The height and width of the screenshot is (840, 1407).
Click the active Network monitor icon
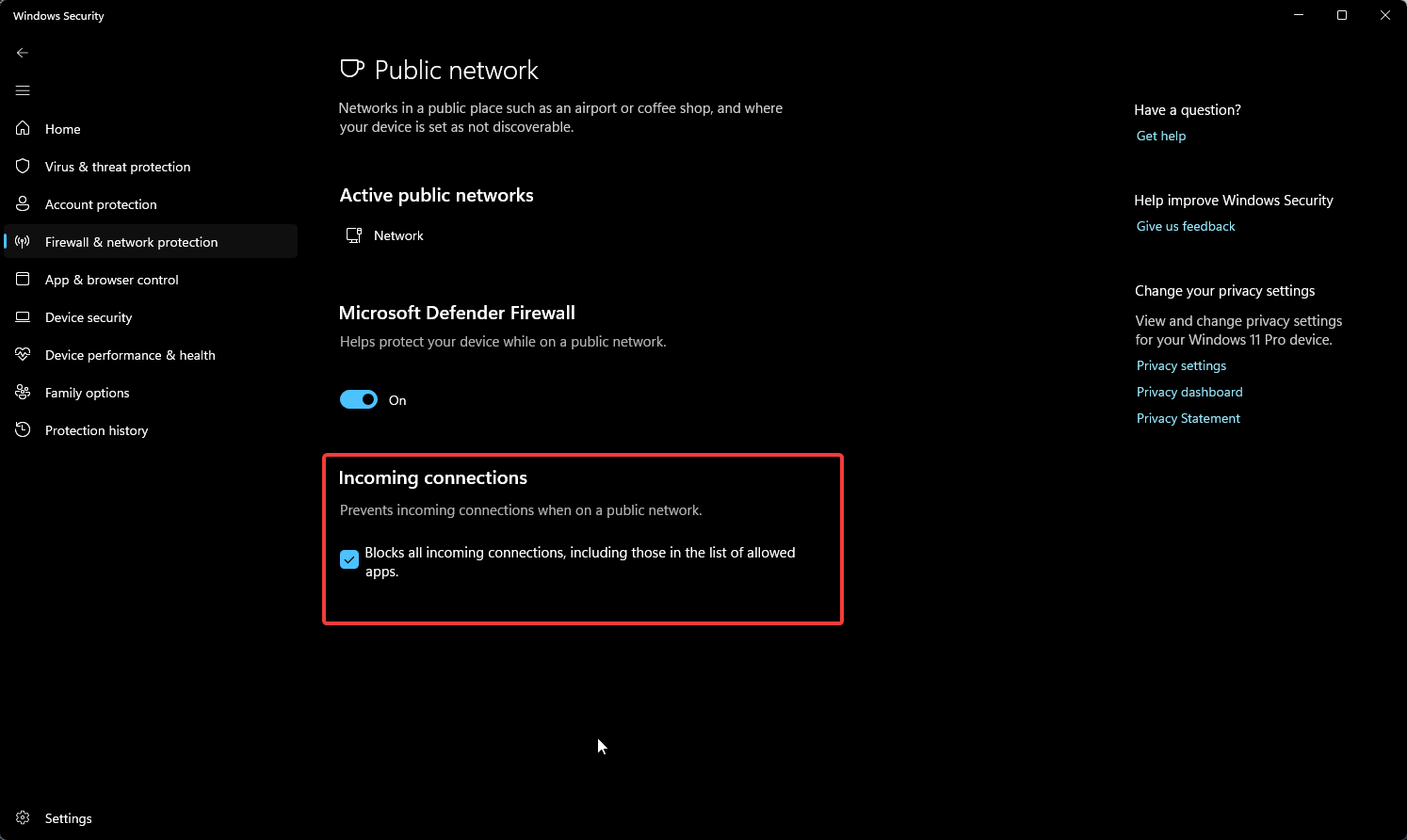354,235
